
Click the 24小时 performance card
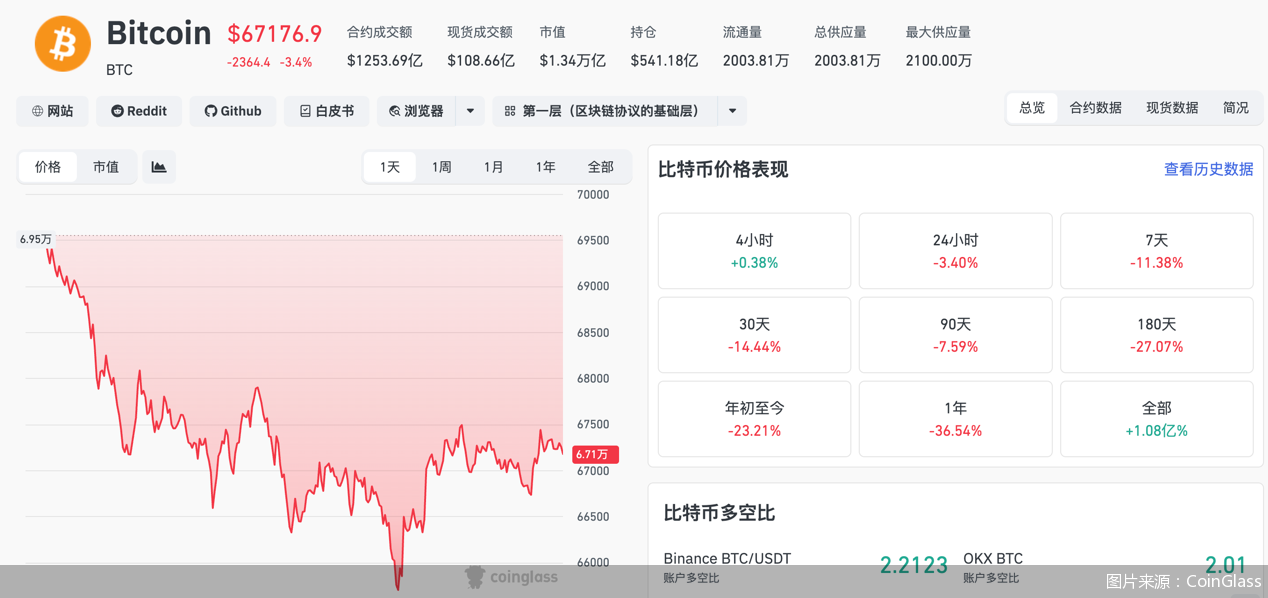click(956, 251)
